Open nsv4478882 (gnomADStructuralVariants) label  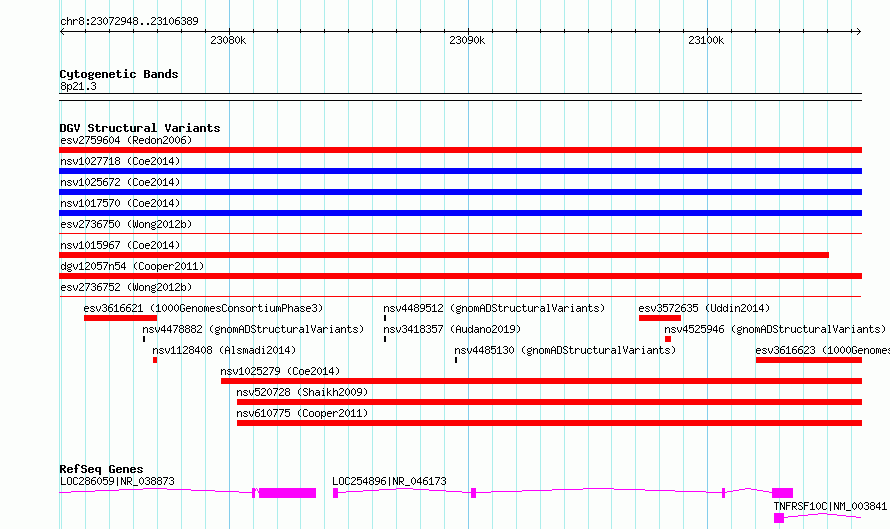(253, 329)
